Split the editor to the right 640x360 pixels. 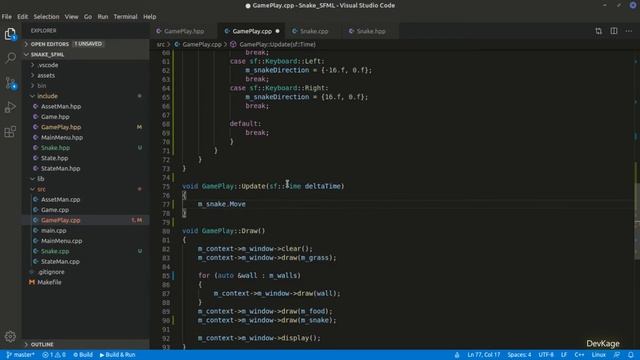614,31
